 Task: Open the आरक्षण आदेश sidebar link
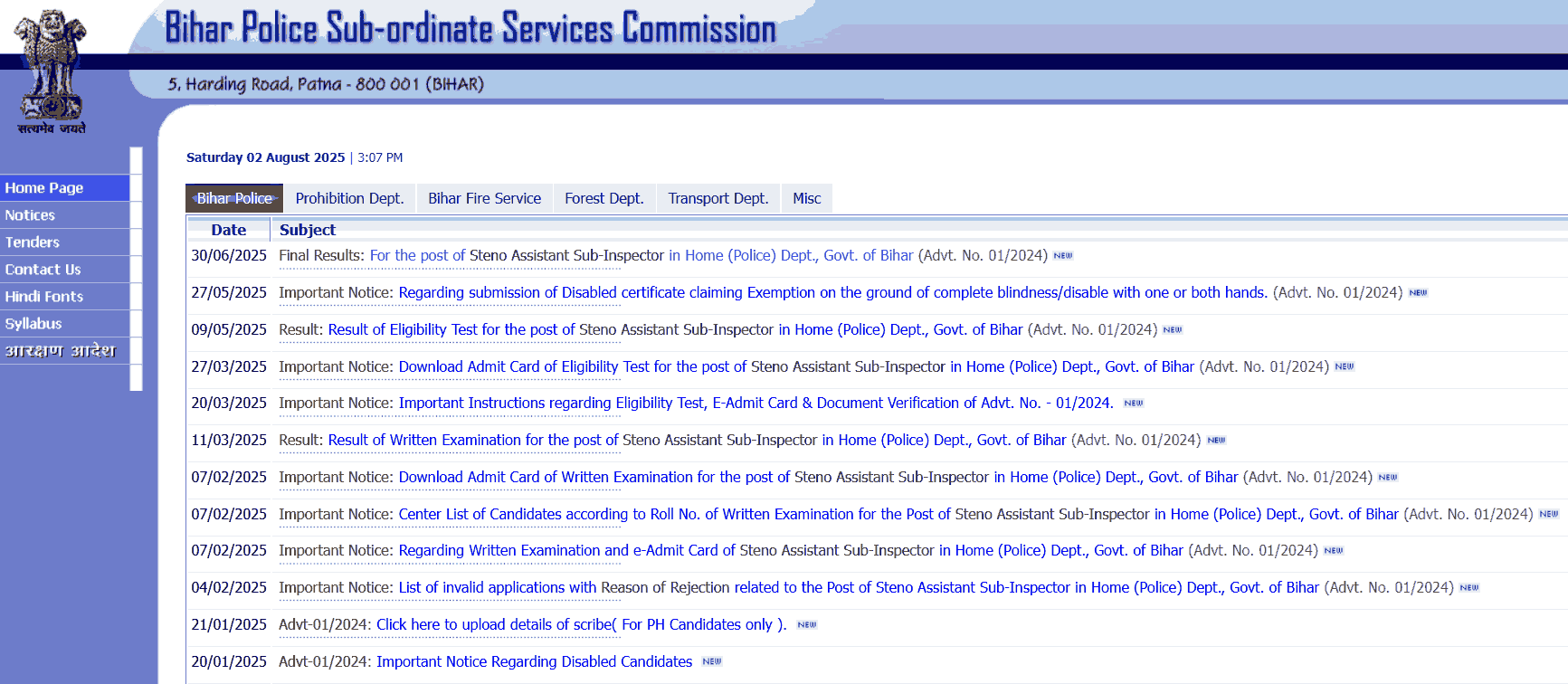point(61,351)
